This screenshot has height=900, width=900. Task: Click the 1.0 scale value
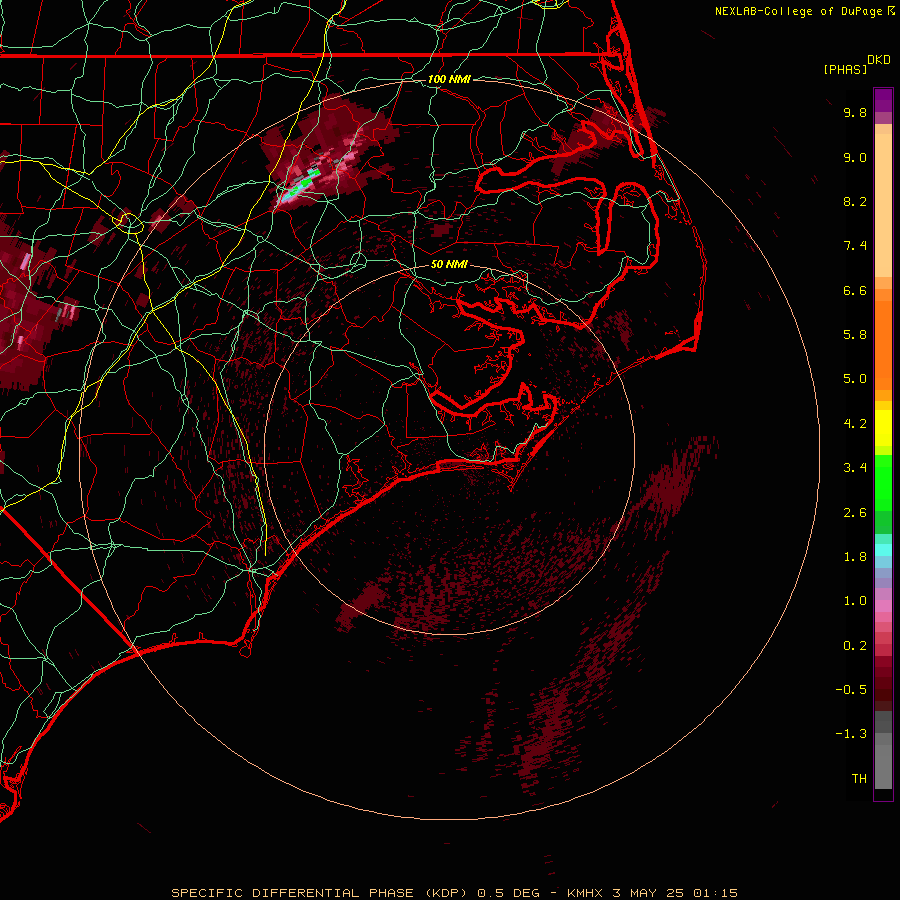click(855, 601)
